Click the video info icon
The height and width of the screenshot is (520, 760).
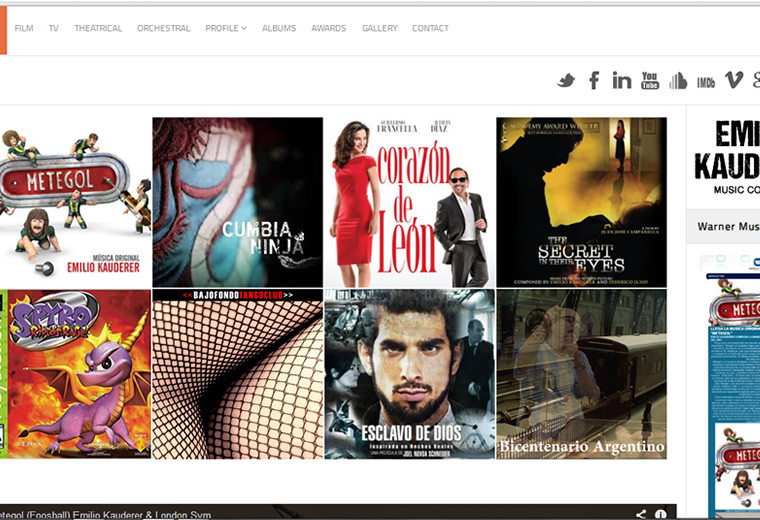660,514
